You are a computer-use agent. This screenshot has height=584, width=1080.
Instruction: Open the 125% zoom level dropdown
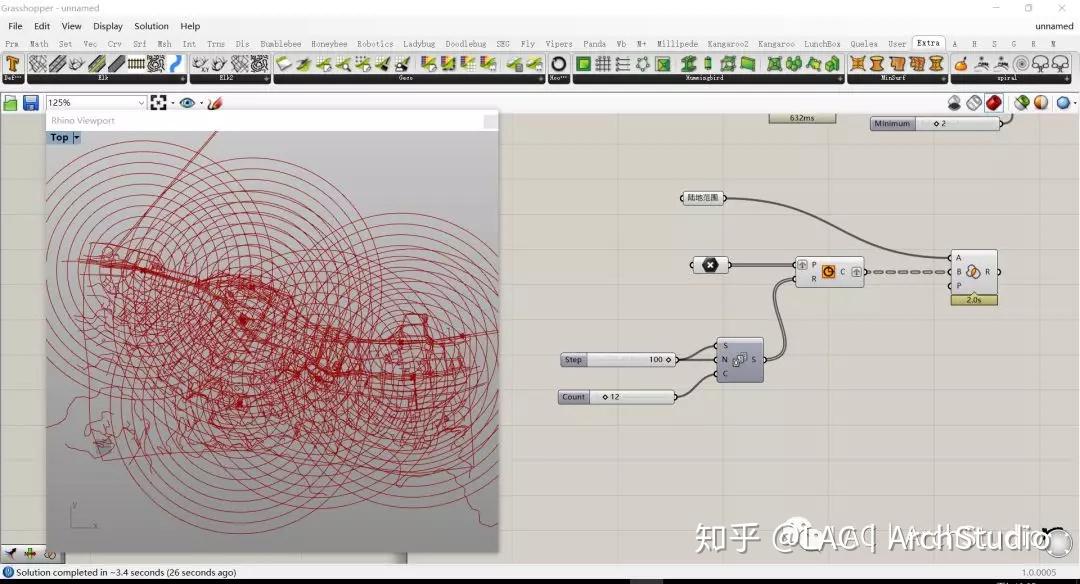139,102
